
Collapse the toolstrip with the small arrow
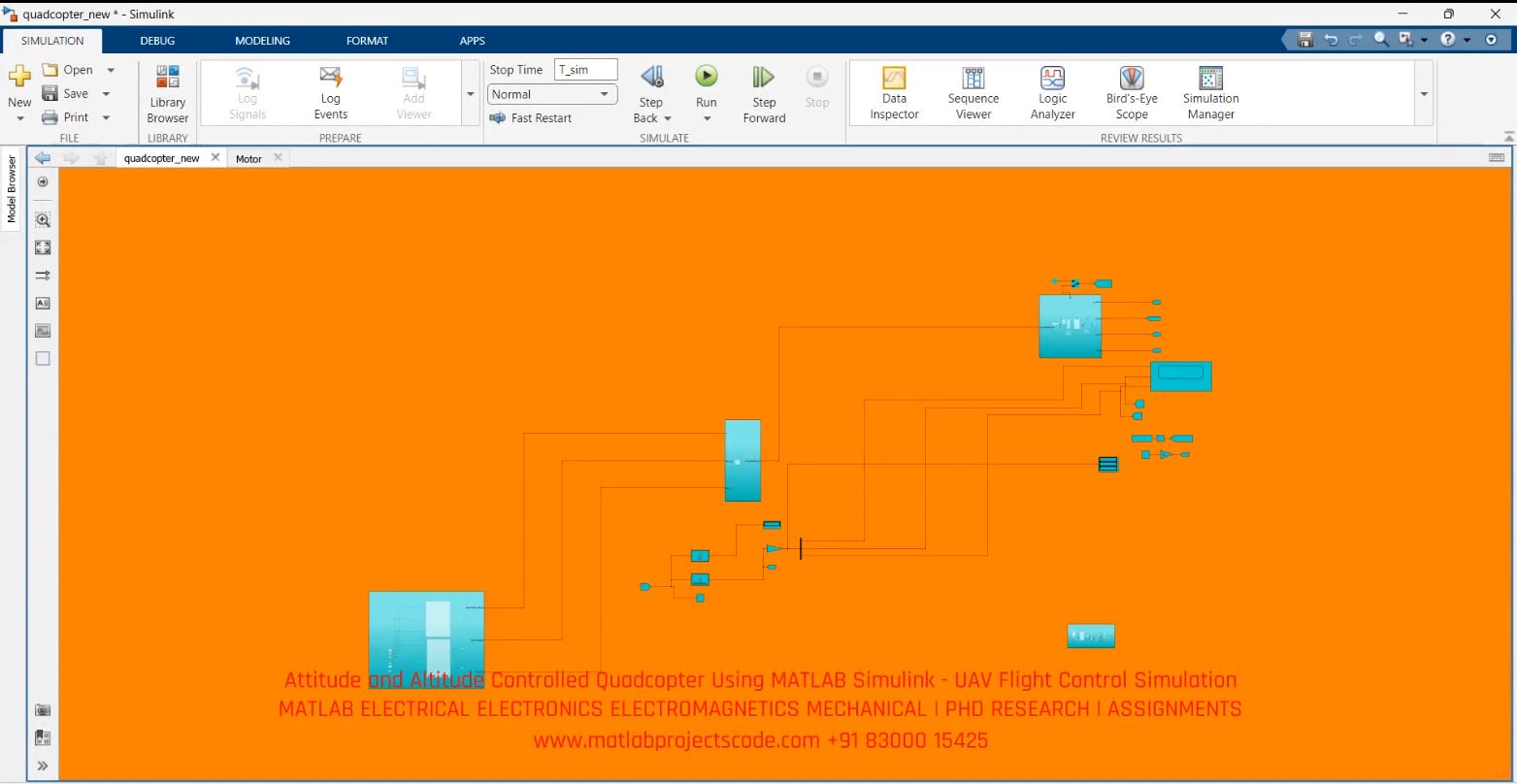click(x=1508, y=137)
